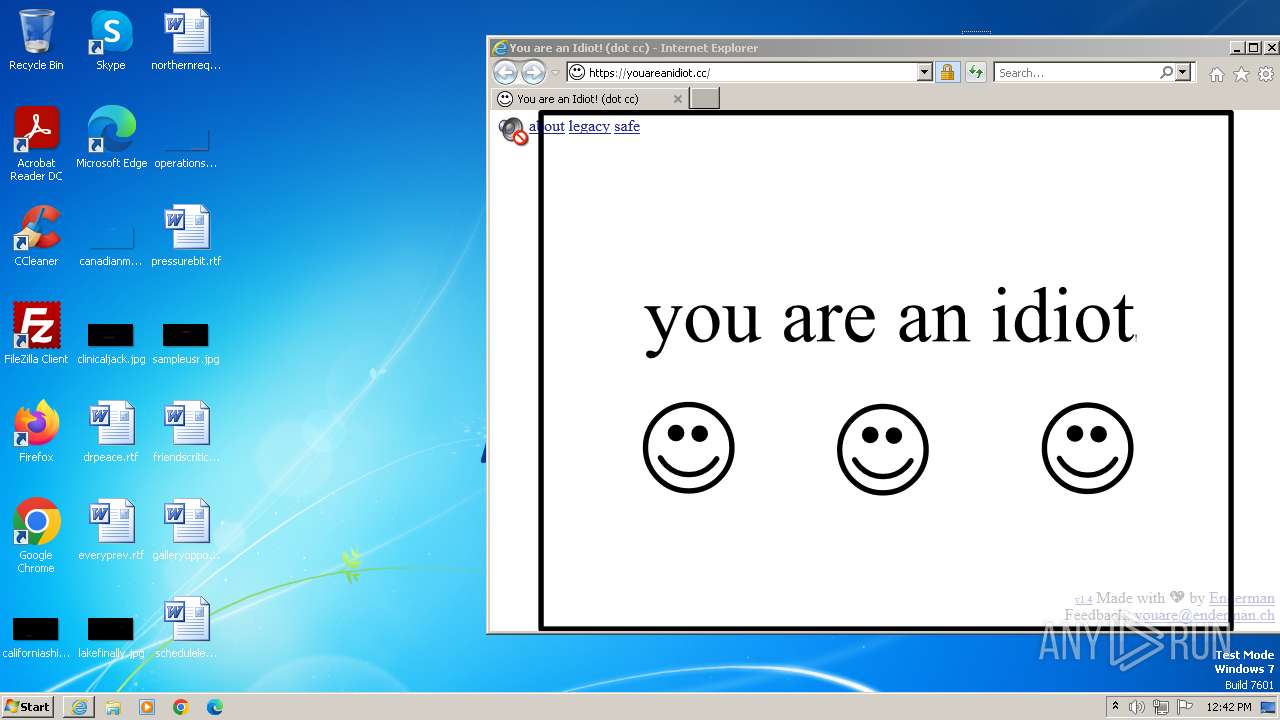Launch Microsoft Edge desktop shortcut
The image size is (1280, 720).
[111, 138]
